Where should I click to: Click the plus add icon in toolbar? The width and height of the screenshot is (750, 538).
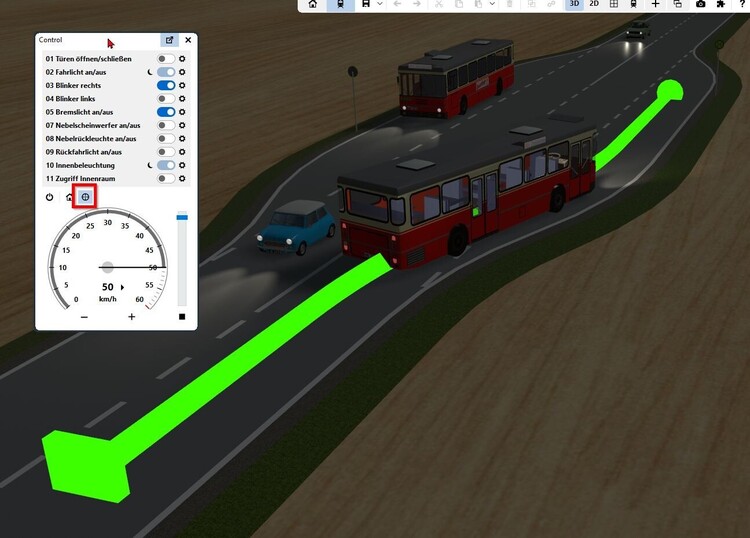pos(655,4)
